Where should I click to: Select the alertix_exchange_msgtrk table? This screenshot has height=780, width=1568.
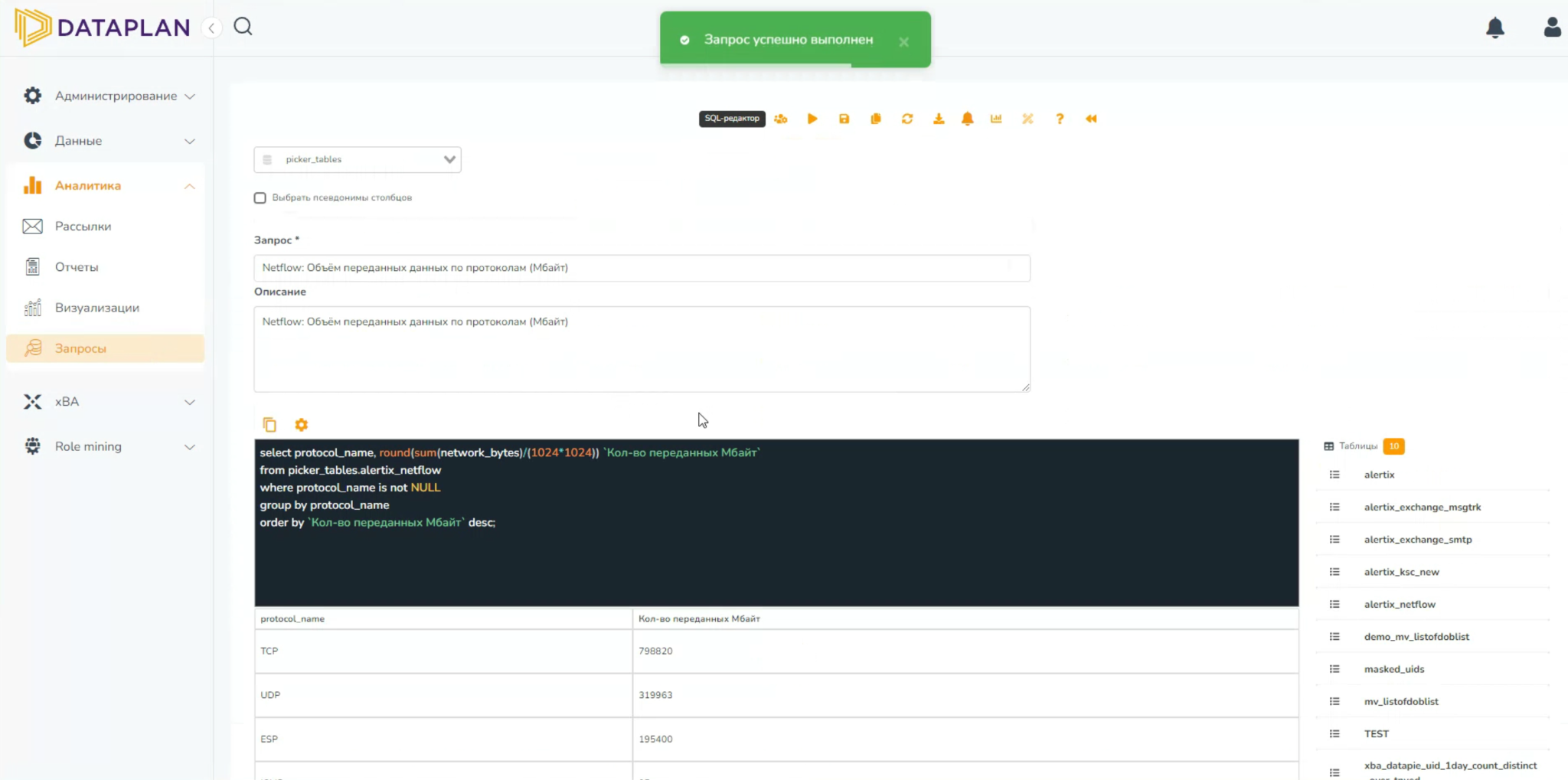coord(1423,507)
